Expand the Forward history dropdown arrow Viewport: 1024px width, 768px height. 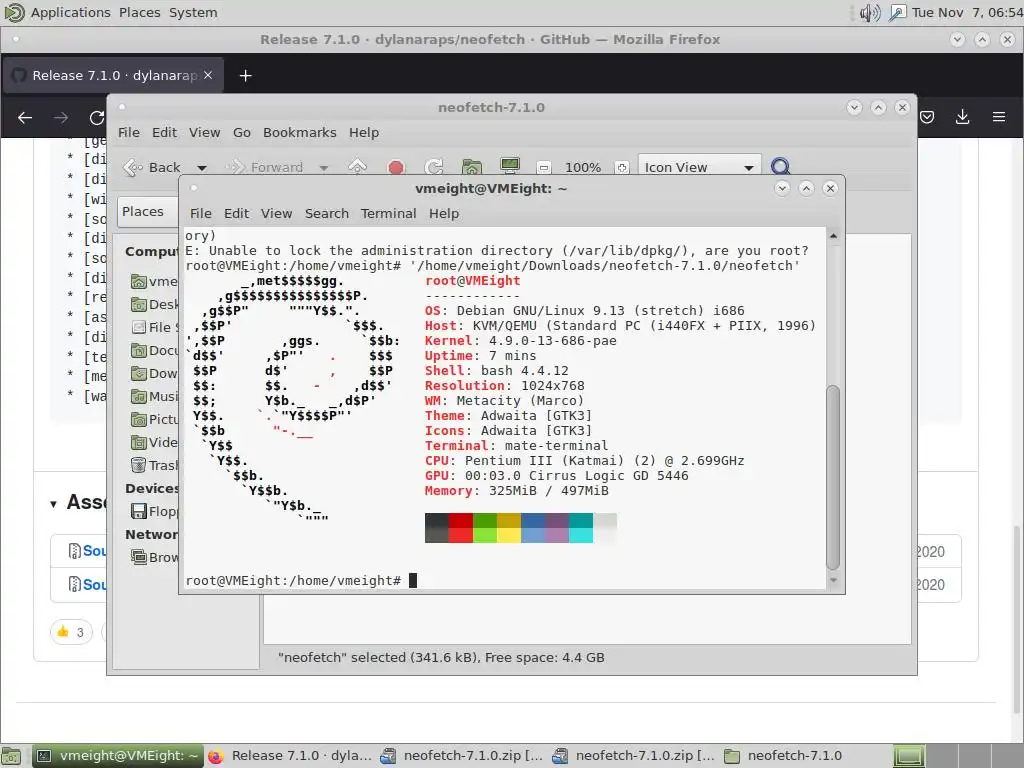pos(323,168)
